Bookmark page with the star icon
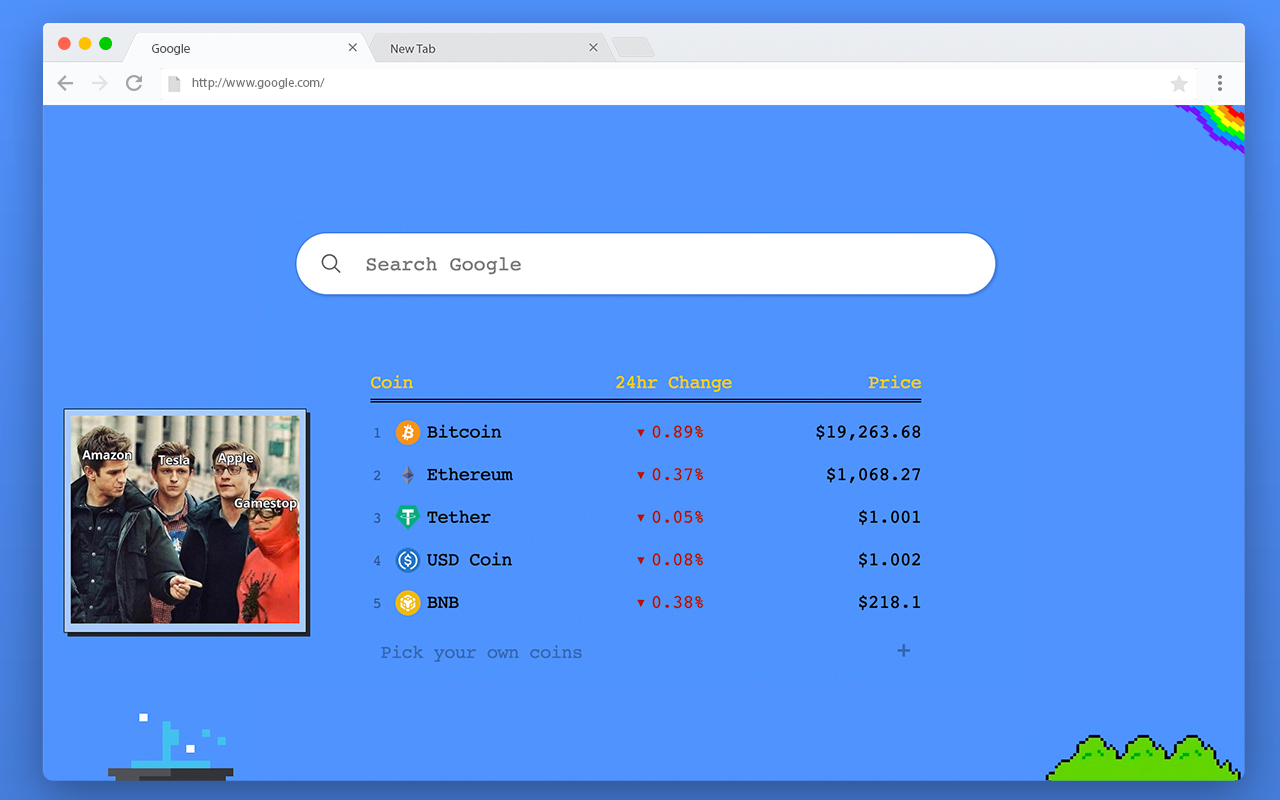Image resolution: width=1280 pixels, height=800 pixels. tap(1179, 84)
